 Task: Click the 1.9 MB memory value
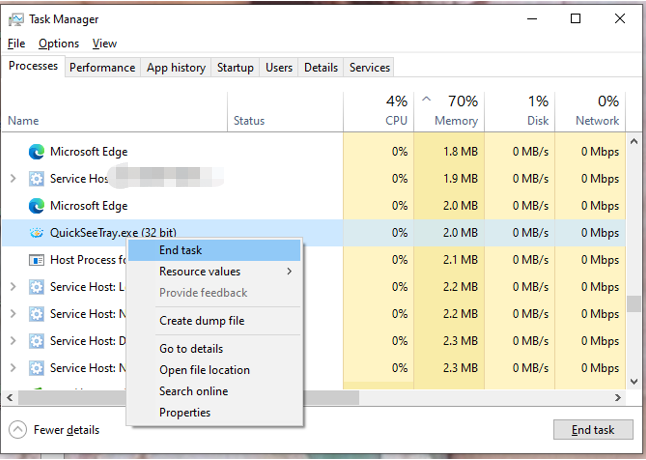[x=460, y=179]
